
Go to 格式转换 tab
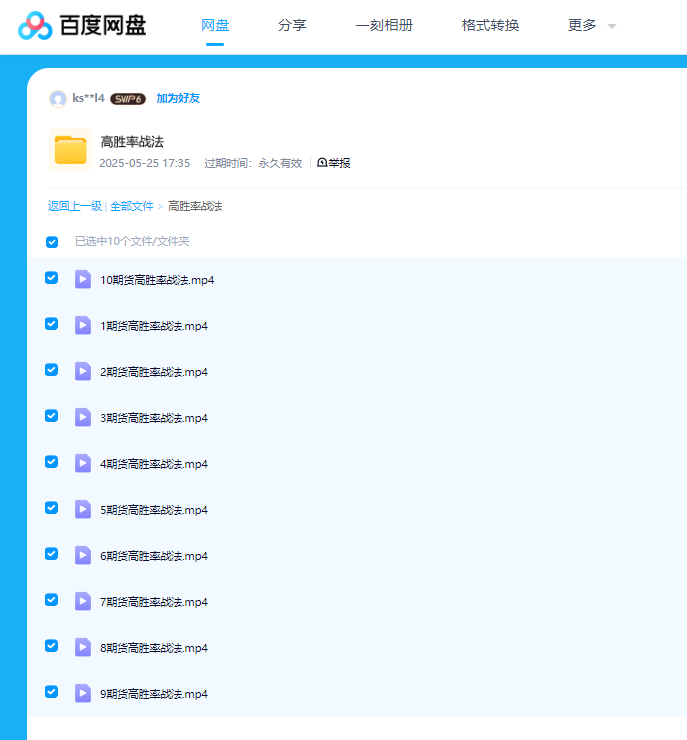click(x=490, y=26)
